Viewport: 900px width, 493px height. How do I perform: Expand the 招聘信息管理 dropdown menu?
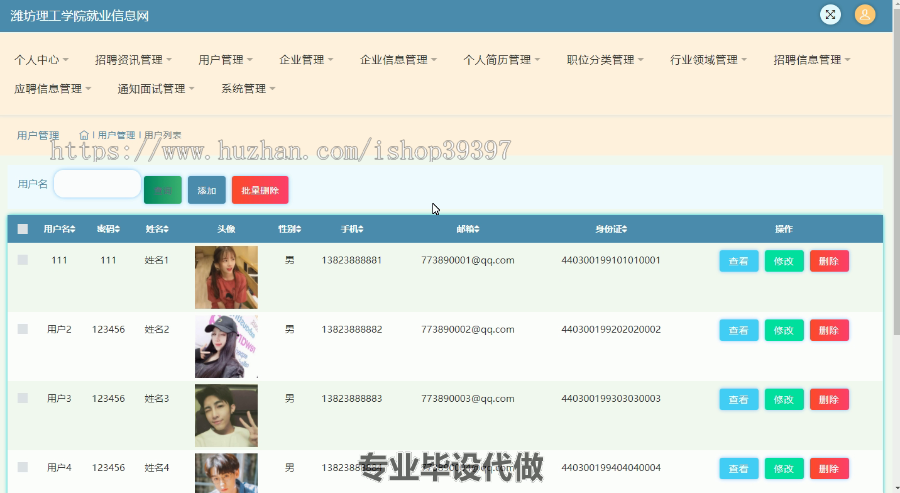pyautogui.click(x=812, y=60)
